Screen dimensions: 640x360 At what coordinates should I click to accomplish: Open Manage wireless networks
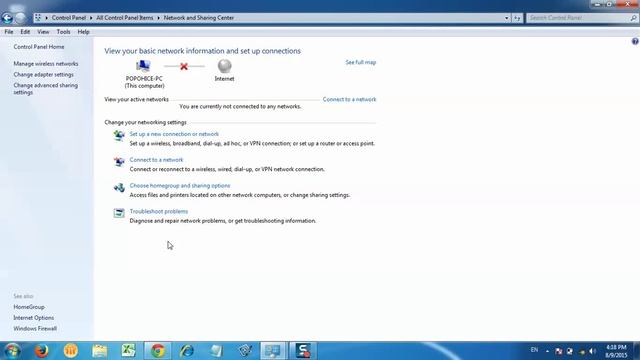[46, 64]
